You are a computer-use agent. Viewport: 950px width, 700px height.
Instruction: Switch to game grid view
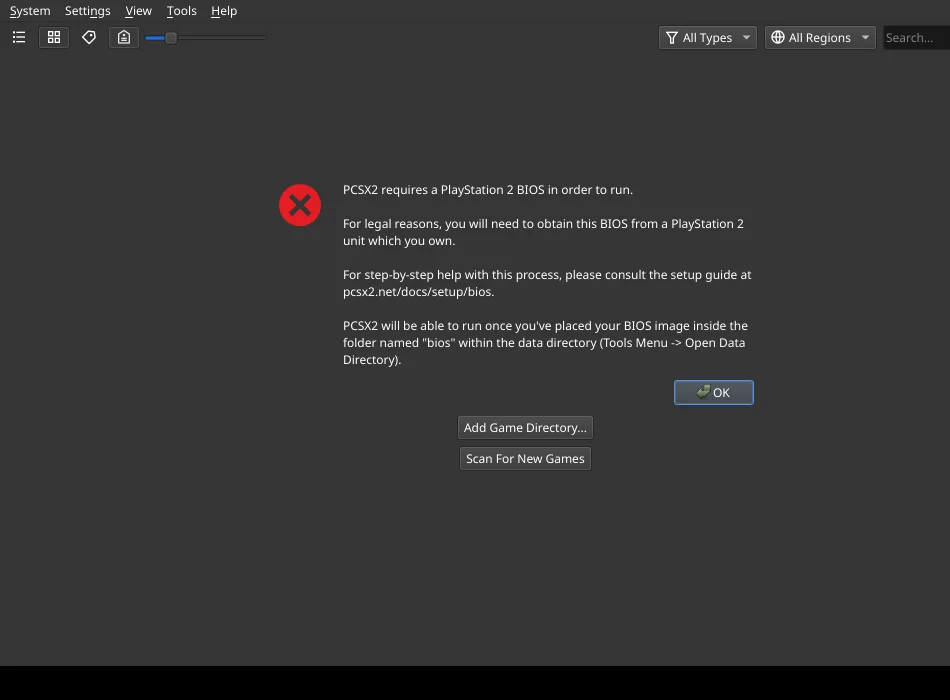(54, 38)
